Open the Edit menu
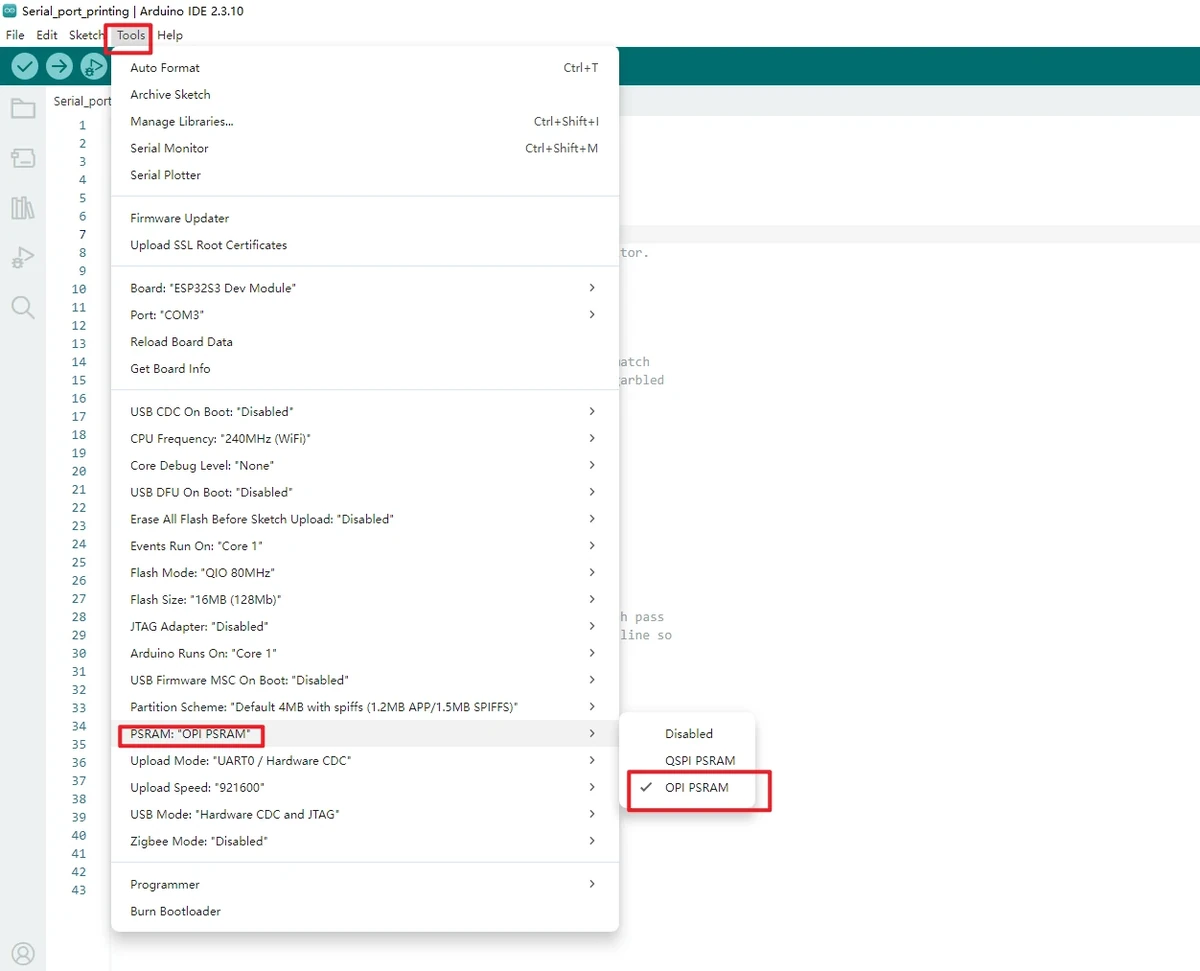Image resolution: width=1200 pixels, height=971 pixels. click(x=47, y=35)
